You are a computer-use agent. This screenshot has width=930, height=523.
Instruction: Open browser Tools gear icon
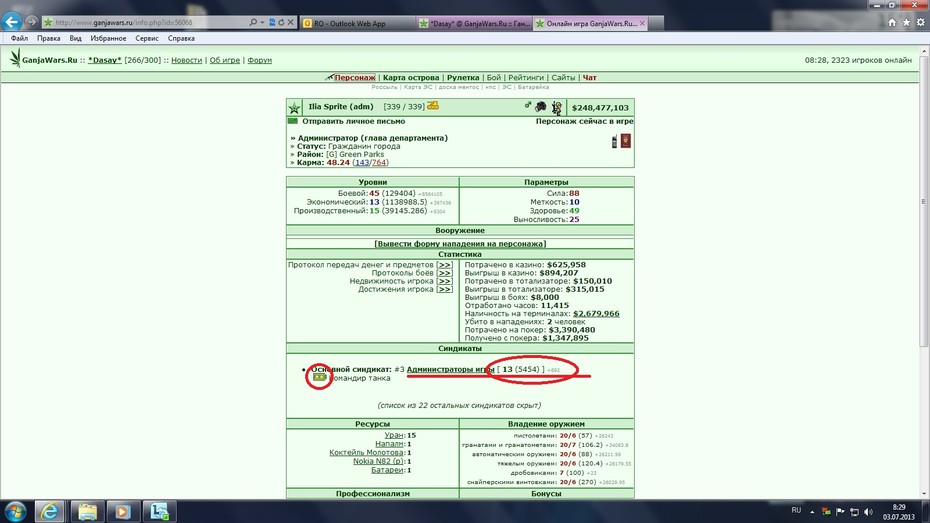point(921,22)
